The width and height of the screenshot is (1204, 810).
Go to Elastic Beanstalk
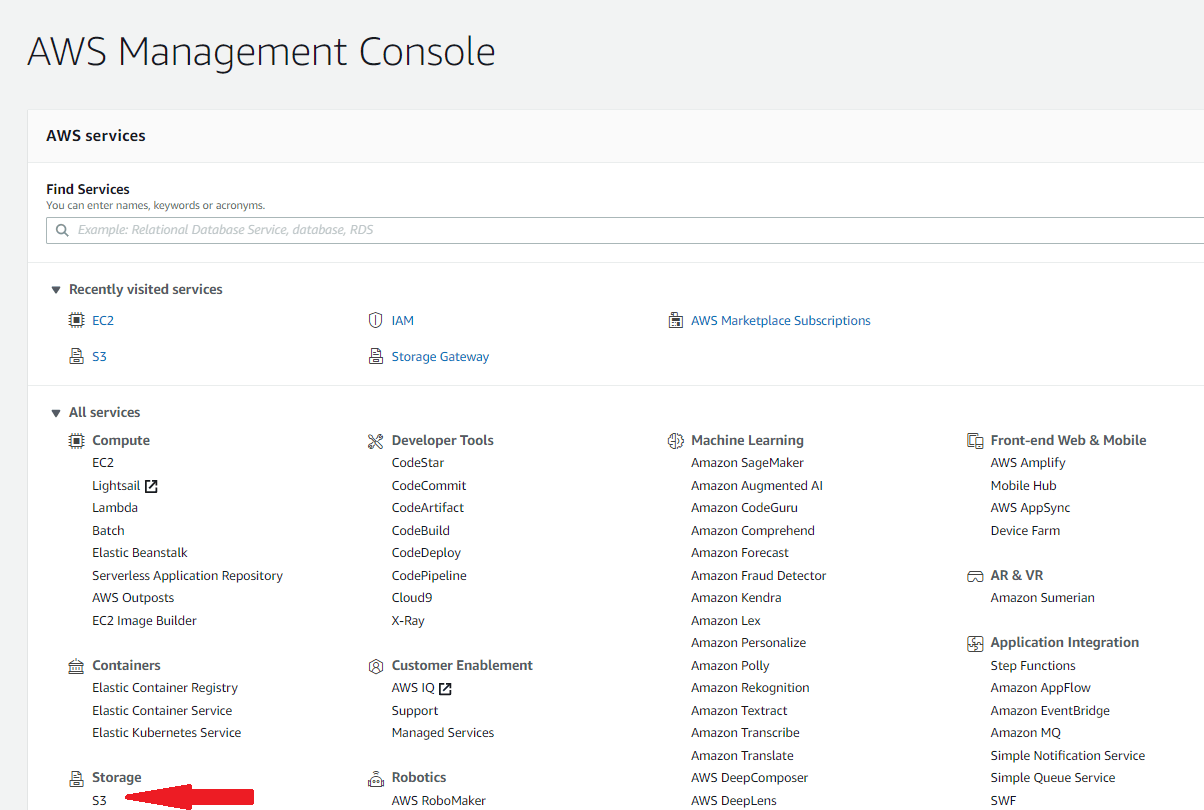(140, 553)
